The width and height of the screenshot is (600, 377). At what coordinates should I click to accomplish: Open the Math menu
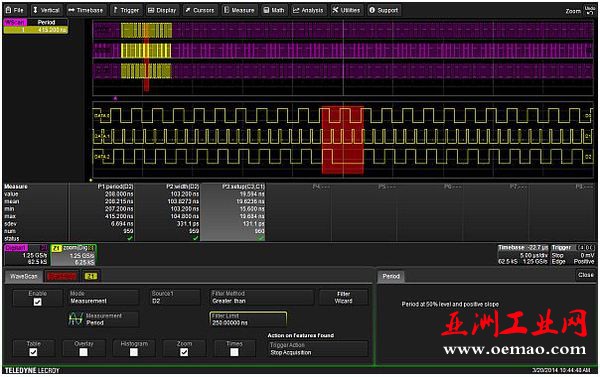[x=274, y=10]
